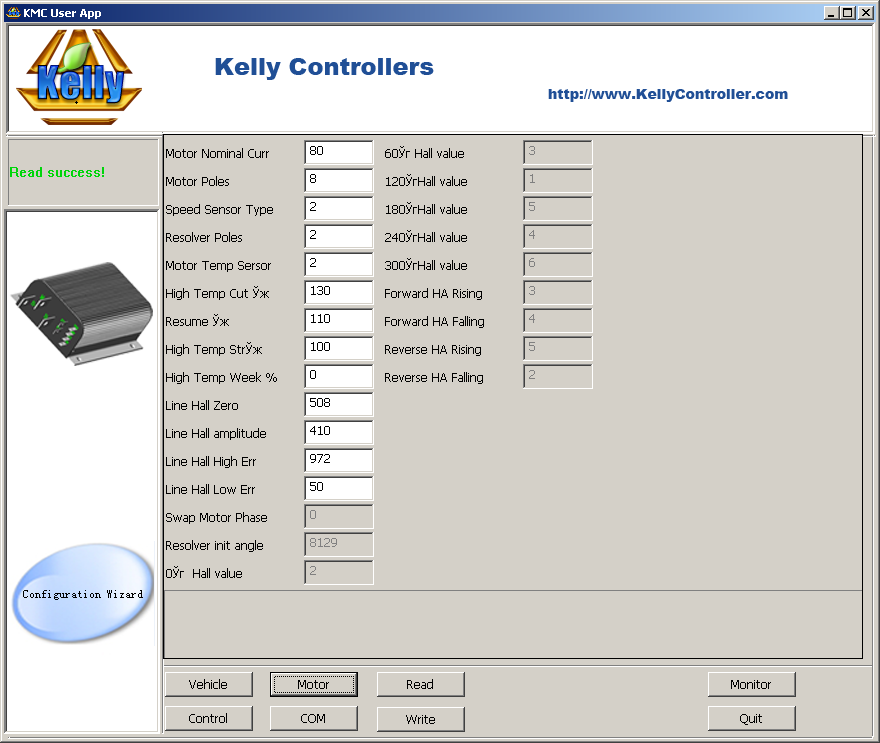Select the Motor Poles input field
This screenshot has height=743, width=880.
tap(338, 181)
